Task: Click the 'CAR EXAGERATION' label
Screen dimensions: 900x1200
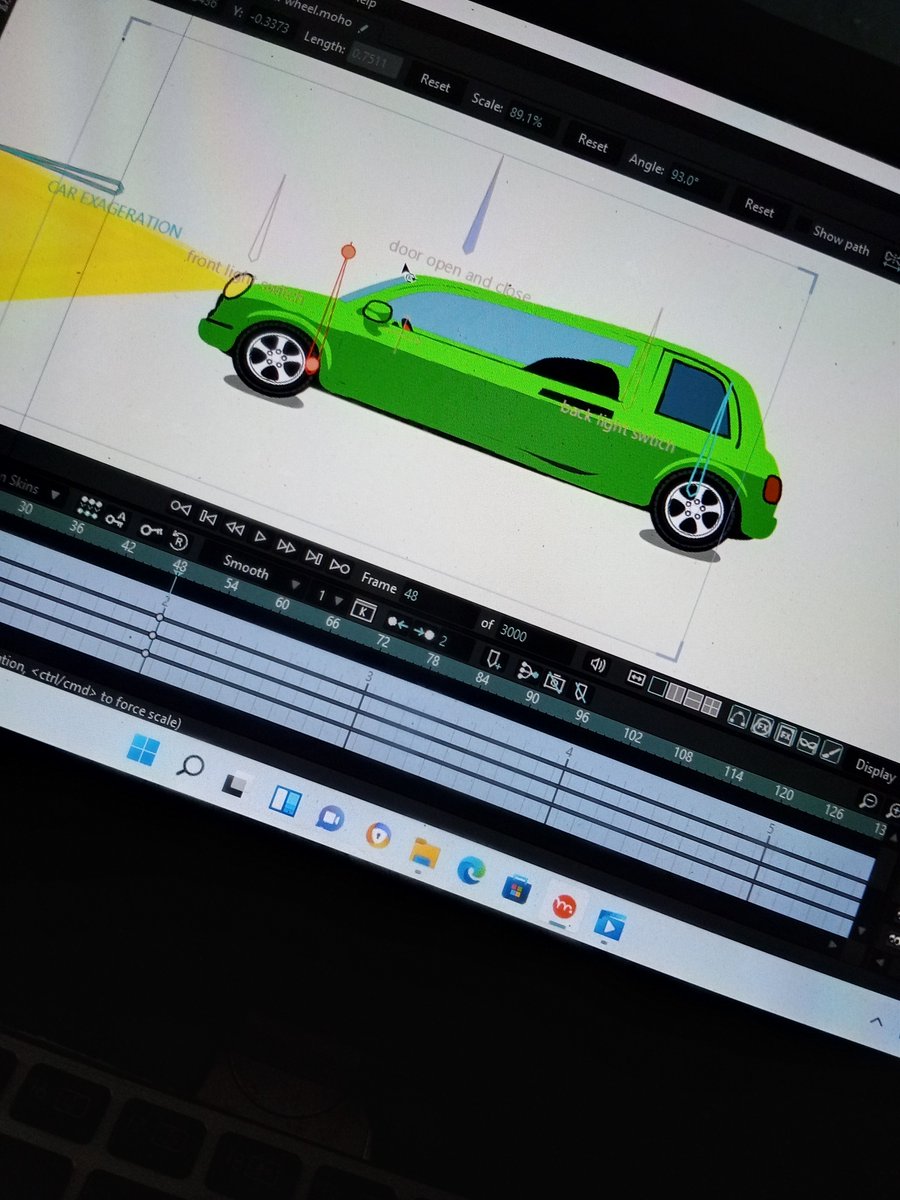Action: point(114,207)
